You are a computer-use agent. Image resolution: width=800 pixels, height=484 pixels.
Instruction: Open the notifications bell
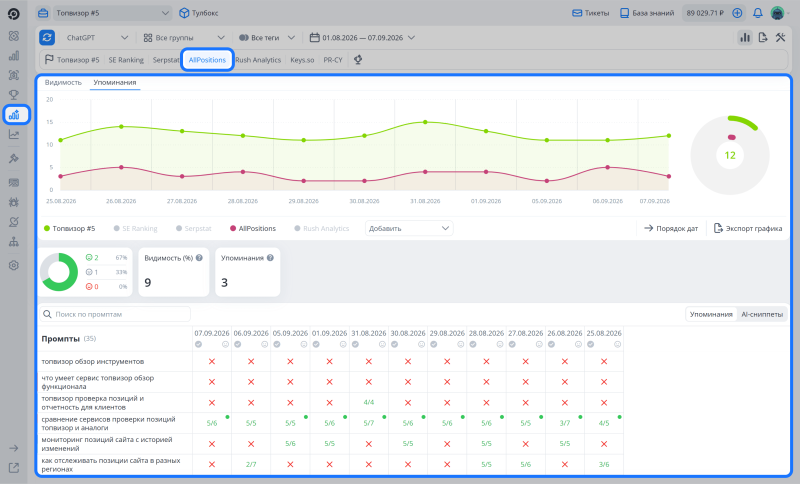click(x=758, y=13)
